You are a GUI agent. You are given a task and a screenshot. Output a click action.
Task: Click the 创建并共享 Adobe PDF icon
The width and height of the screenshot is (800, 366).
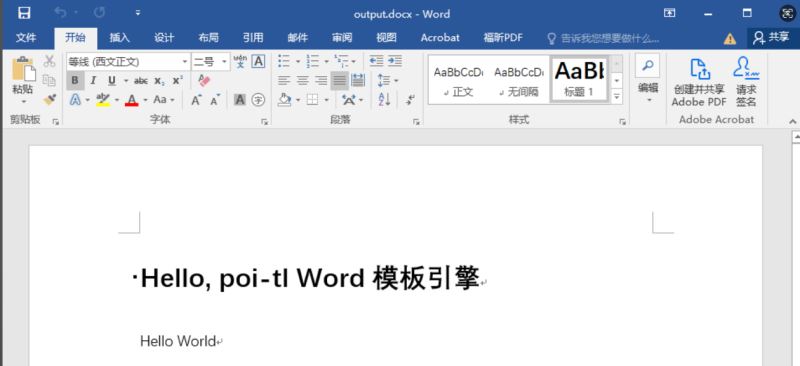click(x=699, y=82)
